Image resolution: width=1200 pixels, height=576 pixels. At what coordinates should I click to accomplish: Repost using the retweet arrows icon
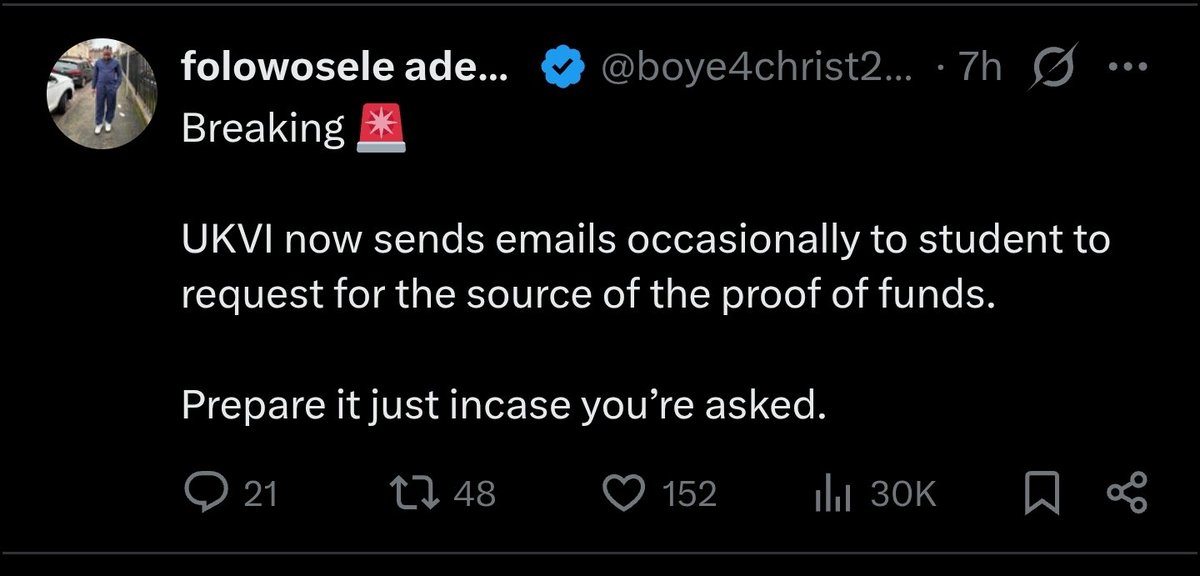pos(418,493)
